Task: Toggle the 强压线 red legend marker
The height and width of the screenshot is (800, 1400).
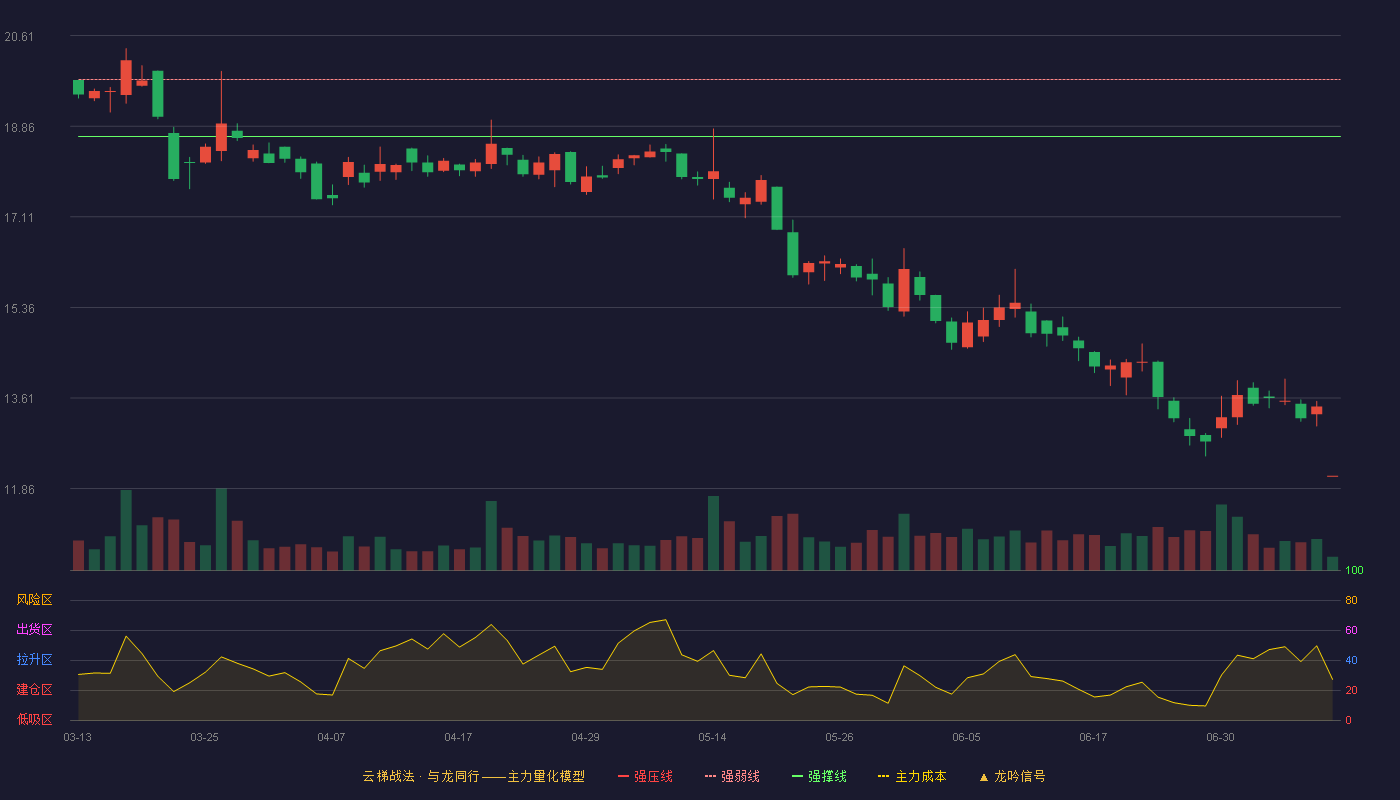Action: point(623,776)
